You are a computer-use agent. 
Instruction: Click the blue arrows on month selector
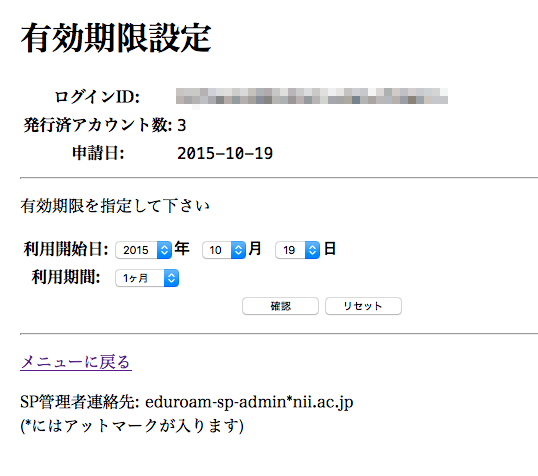(238, 250)
